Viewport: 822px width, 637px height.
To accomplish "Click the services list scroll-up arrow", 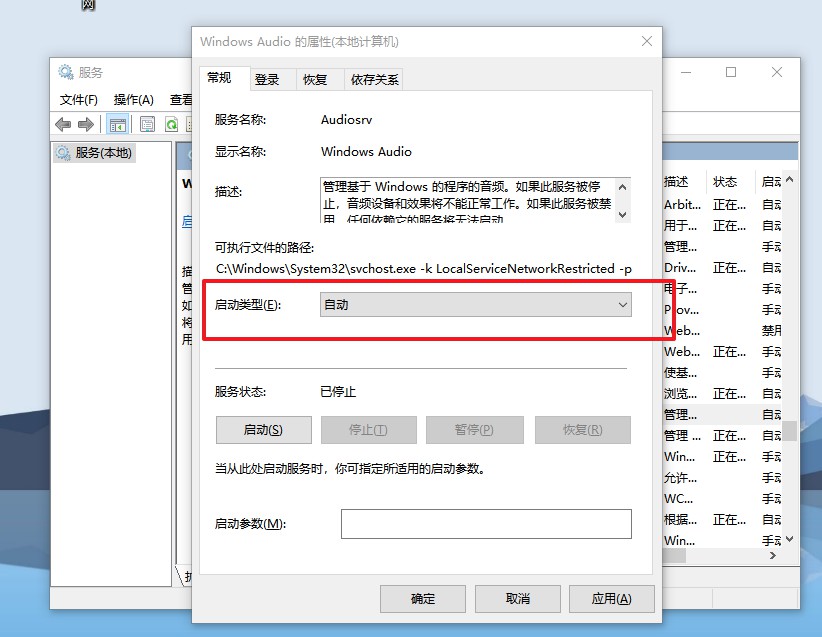I will coord(789,180).
